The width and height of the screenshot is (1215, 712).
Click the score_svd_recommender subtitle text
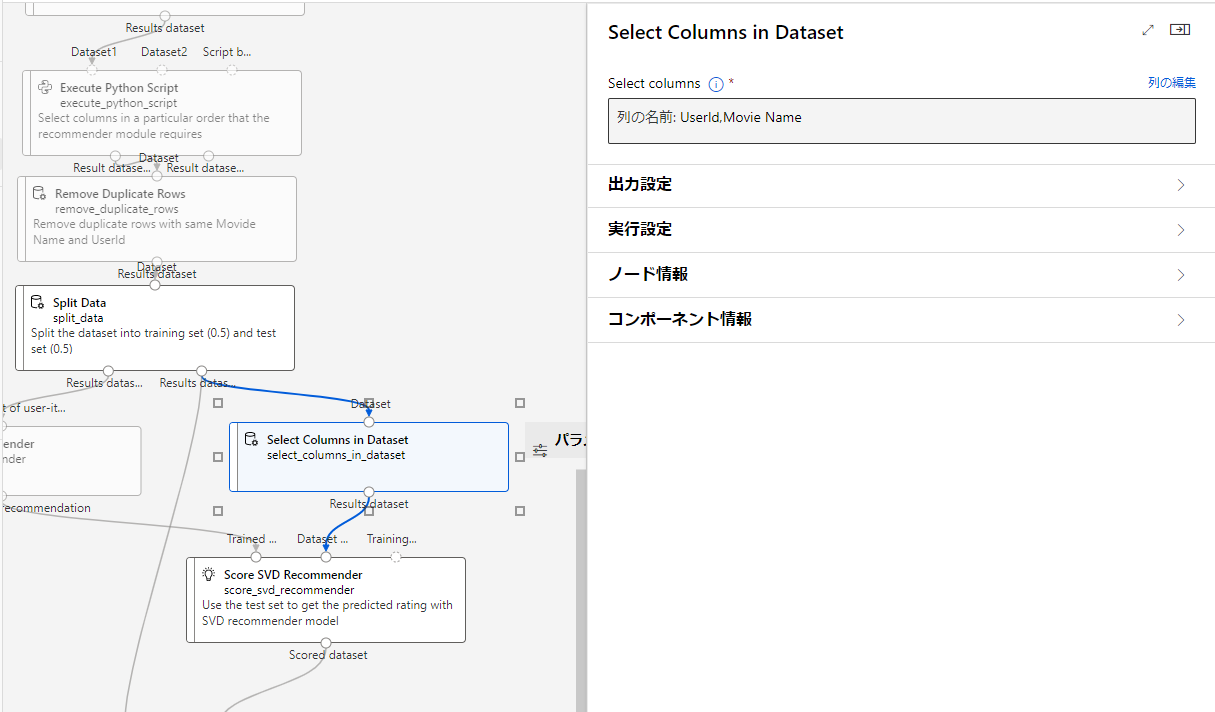pyautogui.click(x=289, y=590)
